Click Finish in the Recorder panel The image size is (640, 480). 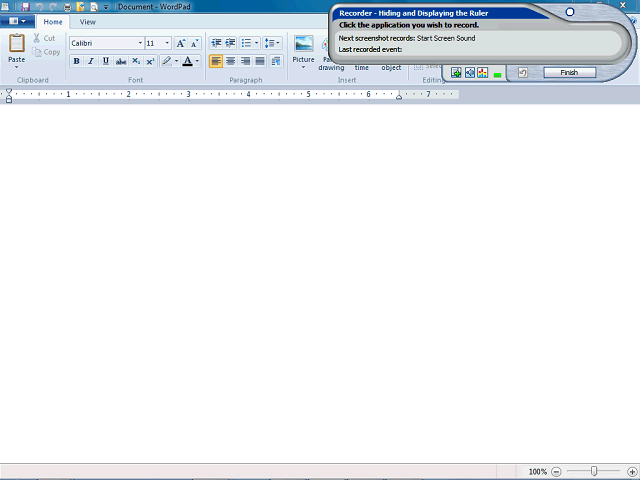pyautogui.click(x=569, y=73)
